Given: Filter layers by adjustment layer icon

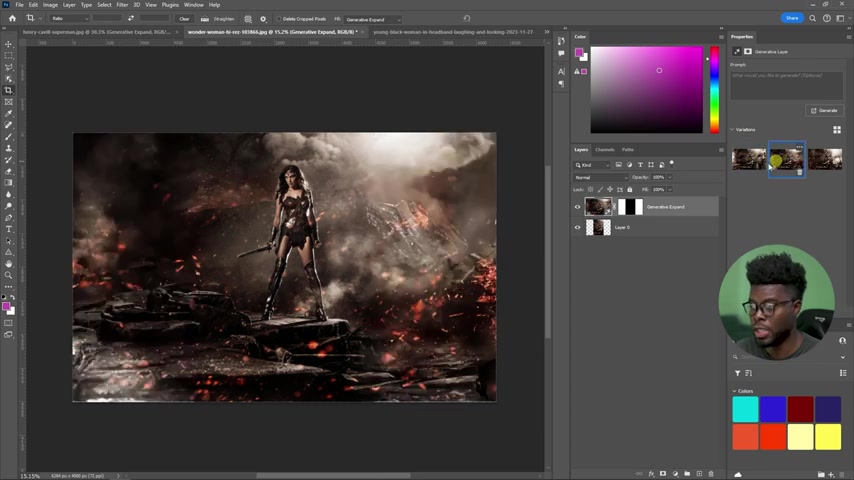Looking at the screenshot, I should coord(630,165).
